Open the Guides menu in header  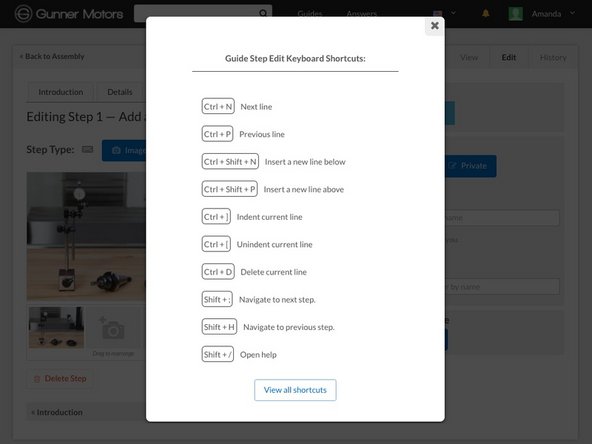[x=310, y=14]
